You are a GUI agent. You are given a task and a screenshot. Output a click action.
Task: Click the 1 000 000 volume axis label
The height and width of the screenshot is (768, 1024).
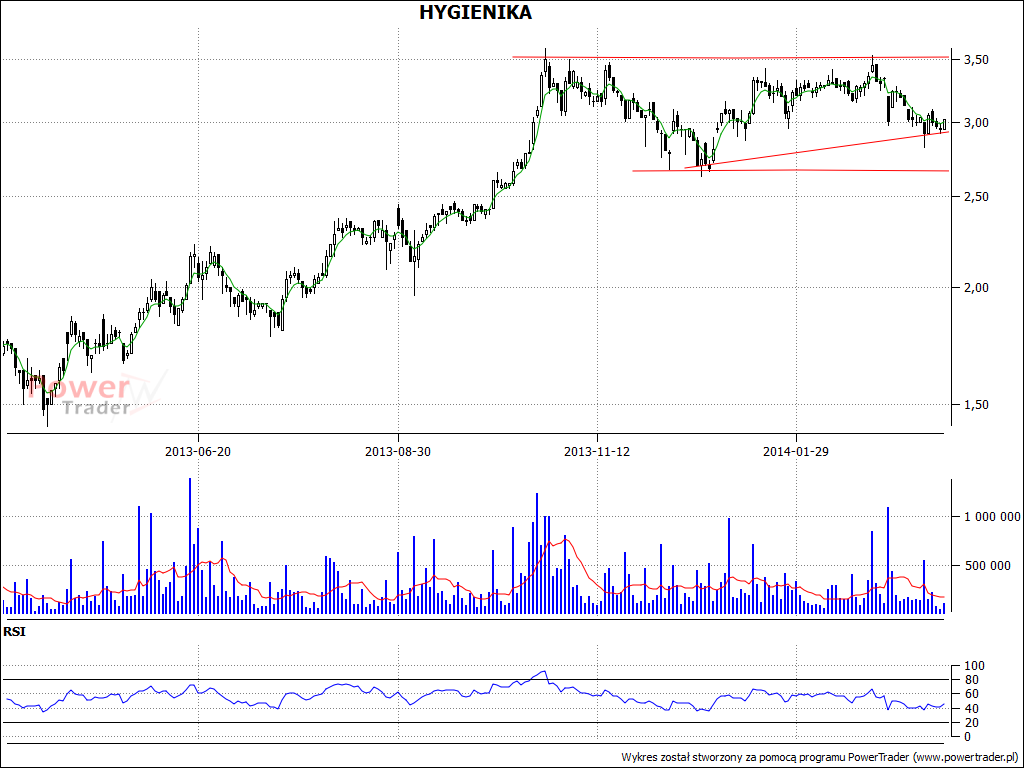(992, 517)
